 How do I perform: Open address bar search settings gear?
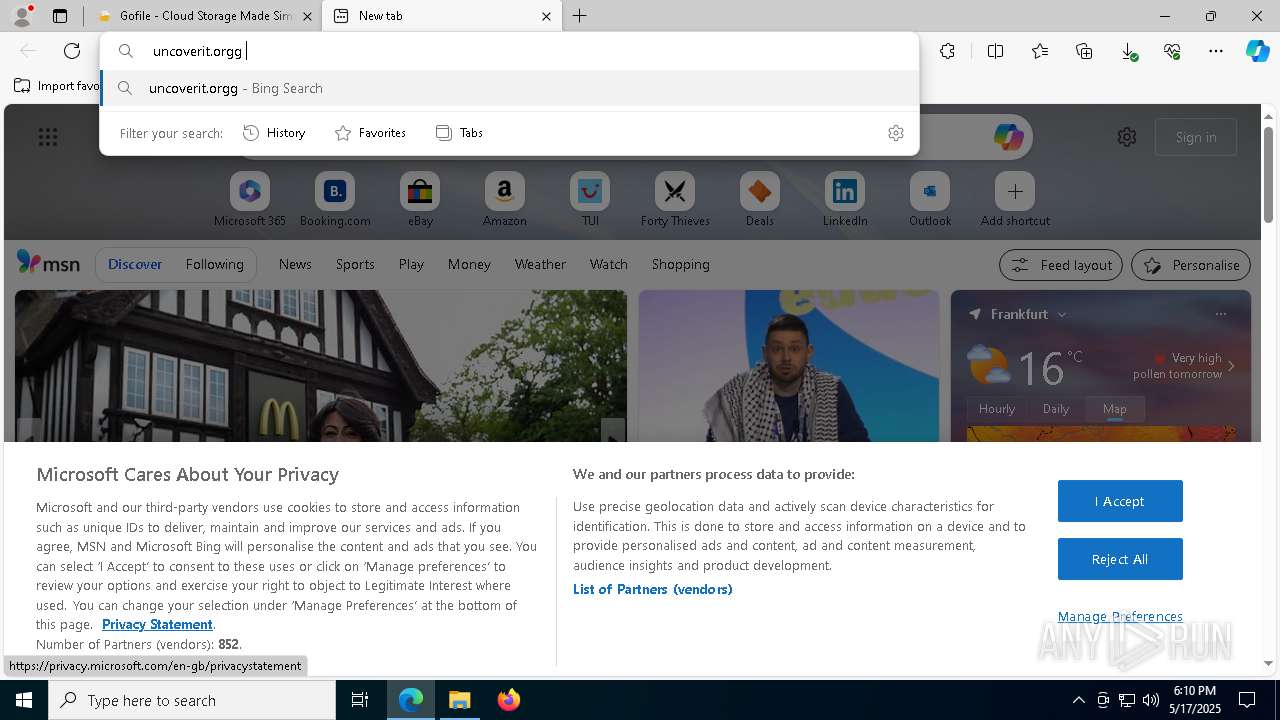click(896, 133)
